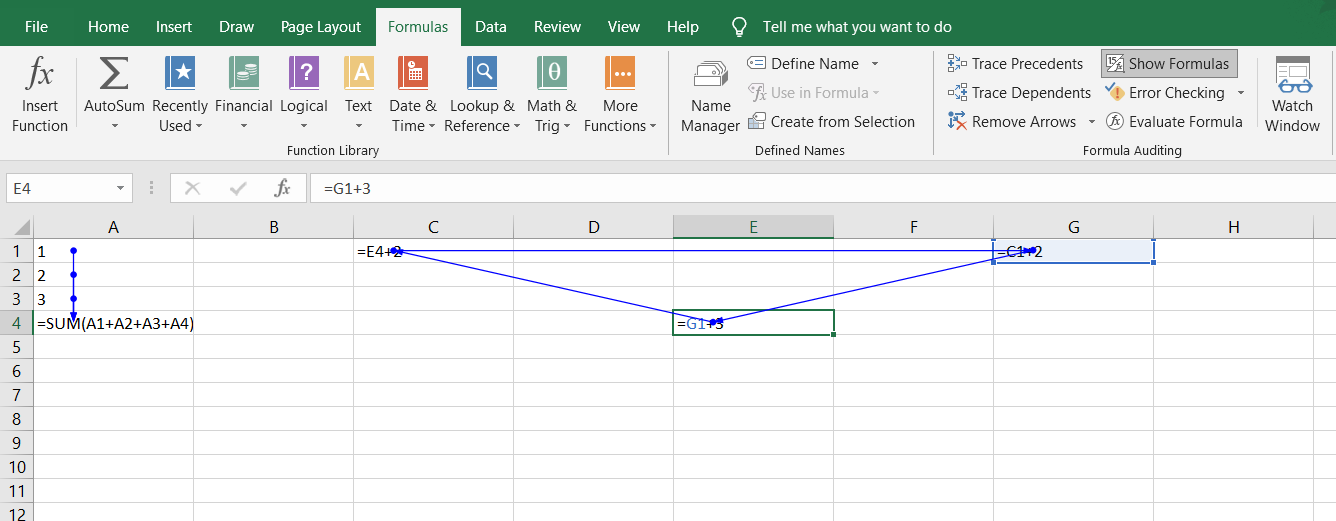Open the Help tab
This screenshot has height=521, width=1336.
coord(683,27)
